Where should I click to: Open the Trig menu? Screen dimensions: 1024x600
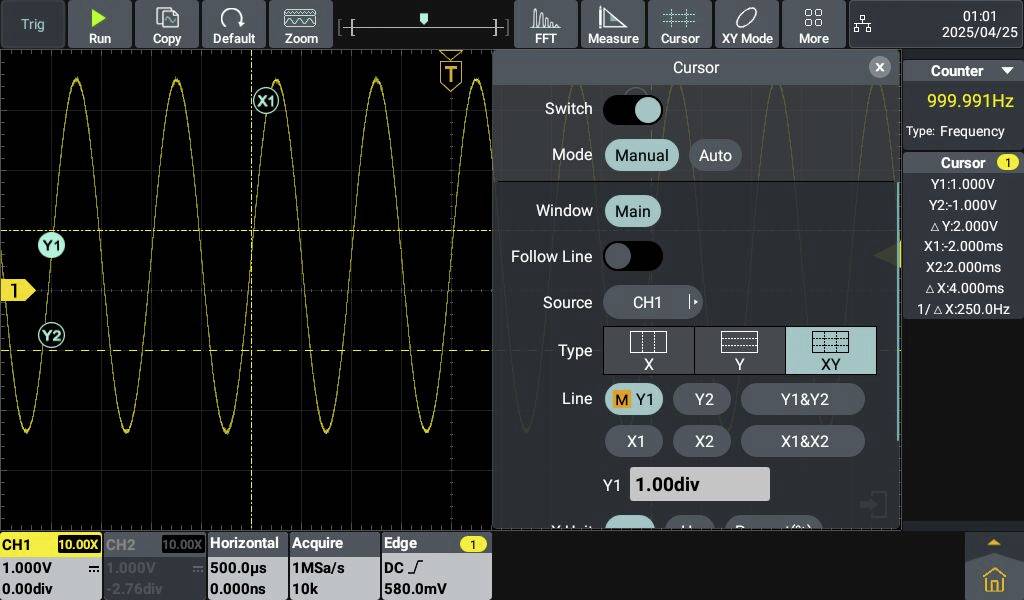[31, 22]
